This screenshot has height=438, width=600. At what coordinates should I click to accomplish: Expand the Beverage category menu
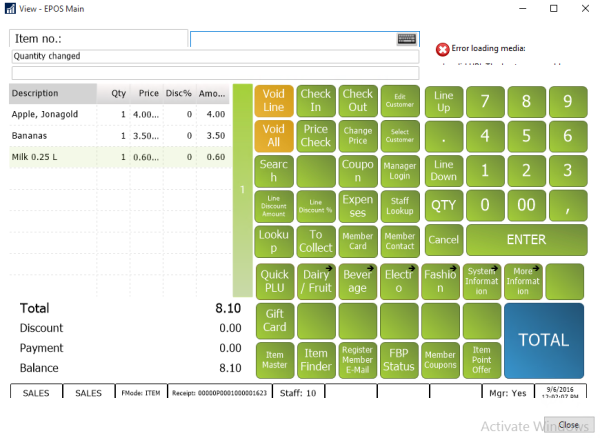pos(357,281)
